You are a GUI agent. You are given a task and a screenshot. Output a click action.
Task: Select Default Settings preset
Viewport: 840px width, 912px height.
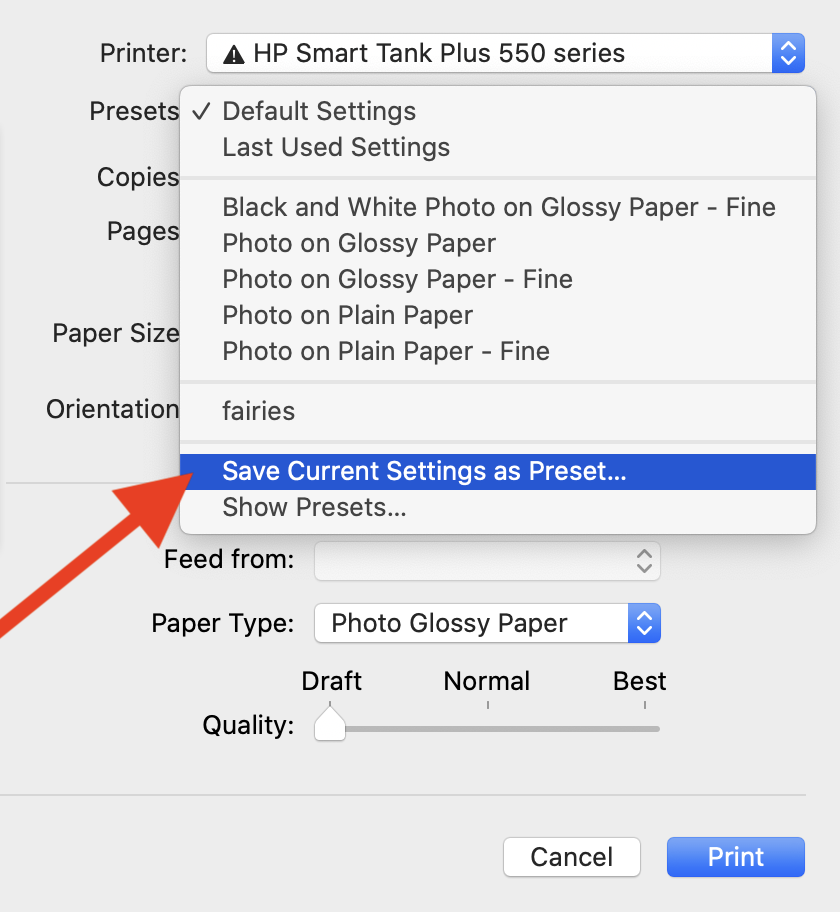(x=319, y=111)
